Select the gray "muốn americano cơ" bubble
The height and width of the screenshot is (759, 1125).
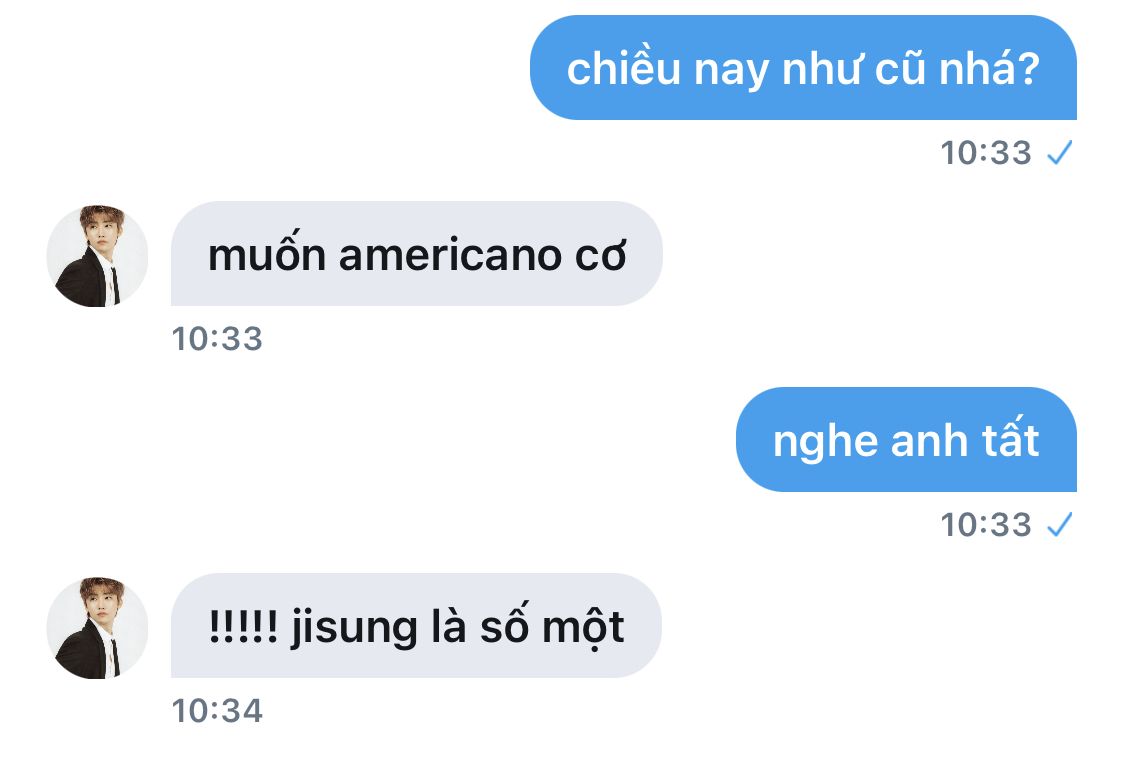(x=417, y=254)
